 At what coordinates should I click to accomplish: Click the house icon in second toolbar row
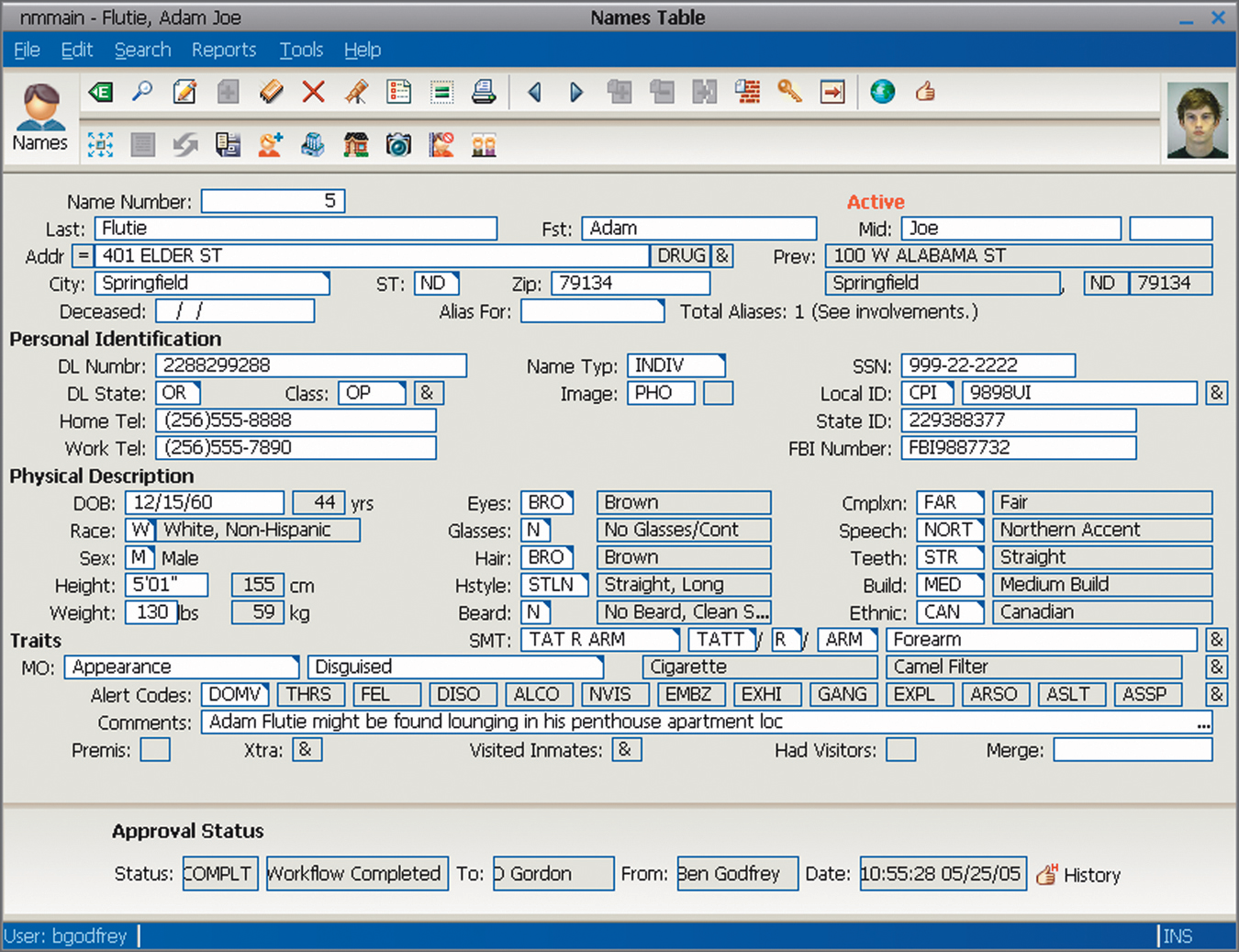click(x=355, y=145)
